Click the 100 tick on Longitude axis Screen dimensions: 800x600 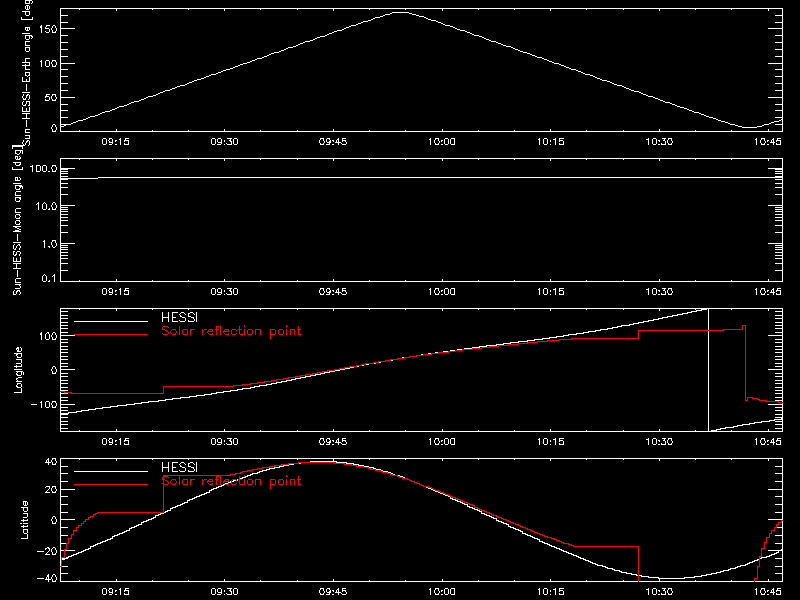(x=47, y=336)
